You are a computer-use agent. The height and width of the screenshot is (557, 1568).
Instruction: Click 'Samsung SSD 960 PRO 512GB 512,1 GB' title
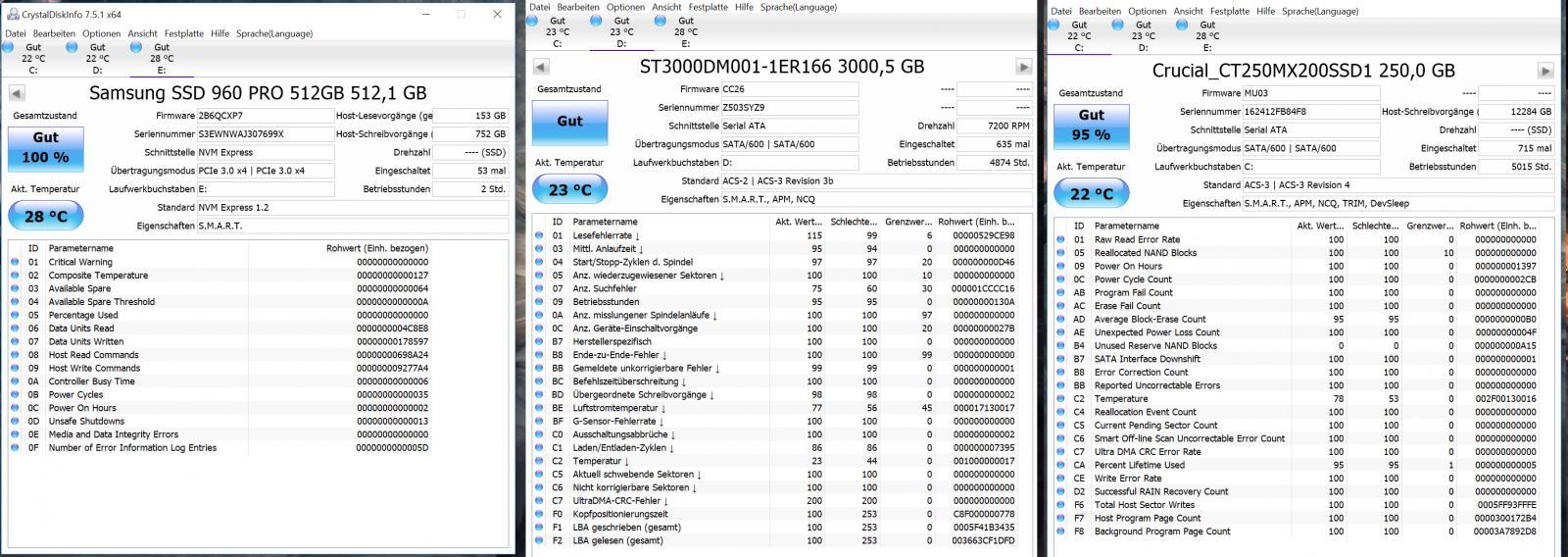pyautogui.click(x=258, y=93)
